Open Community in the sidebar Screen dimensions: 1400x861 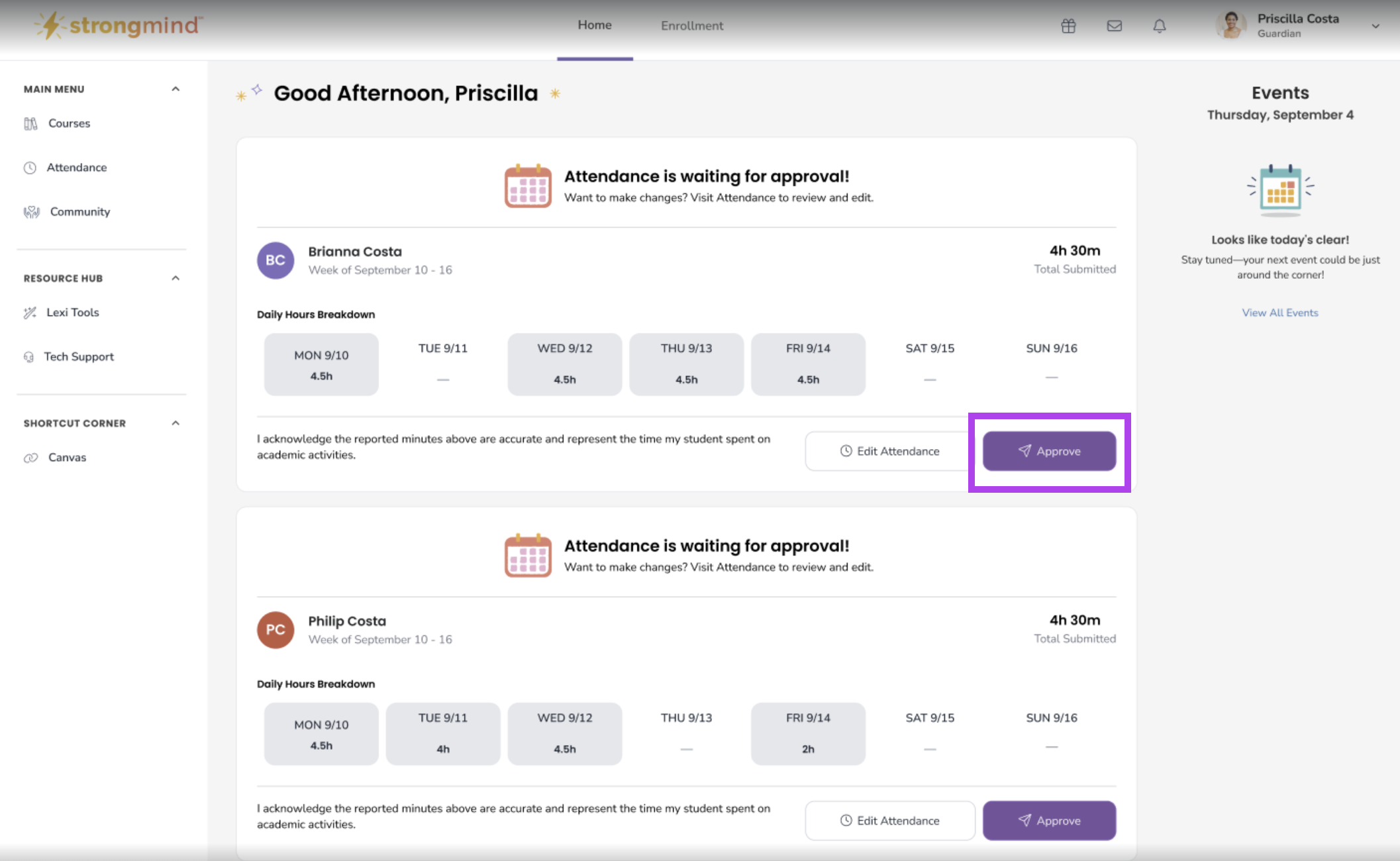pos(79,212)
